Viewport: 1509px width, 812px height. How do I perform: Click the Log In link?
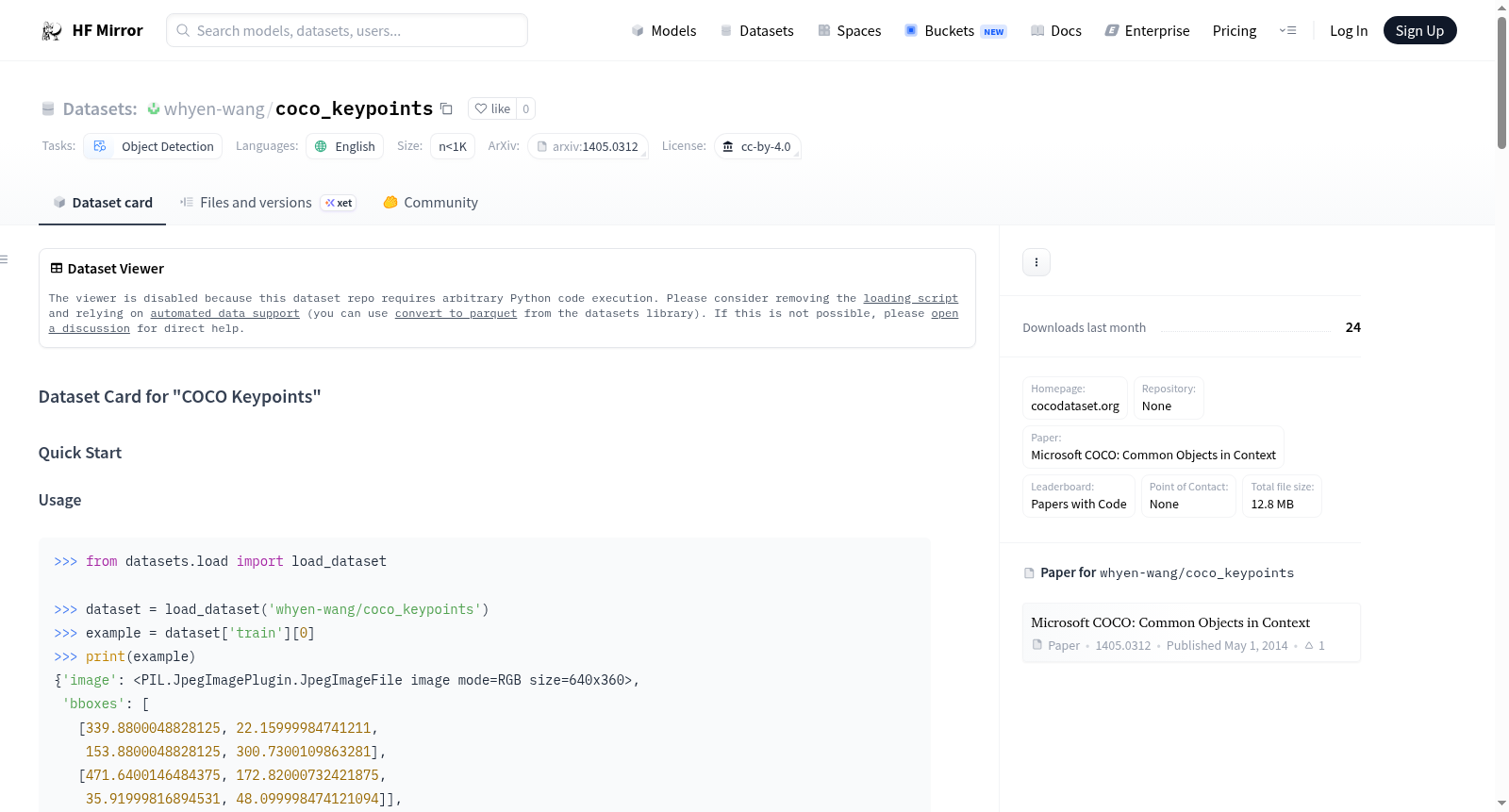pyautogui.click(x=1349, y=31)
